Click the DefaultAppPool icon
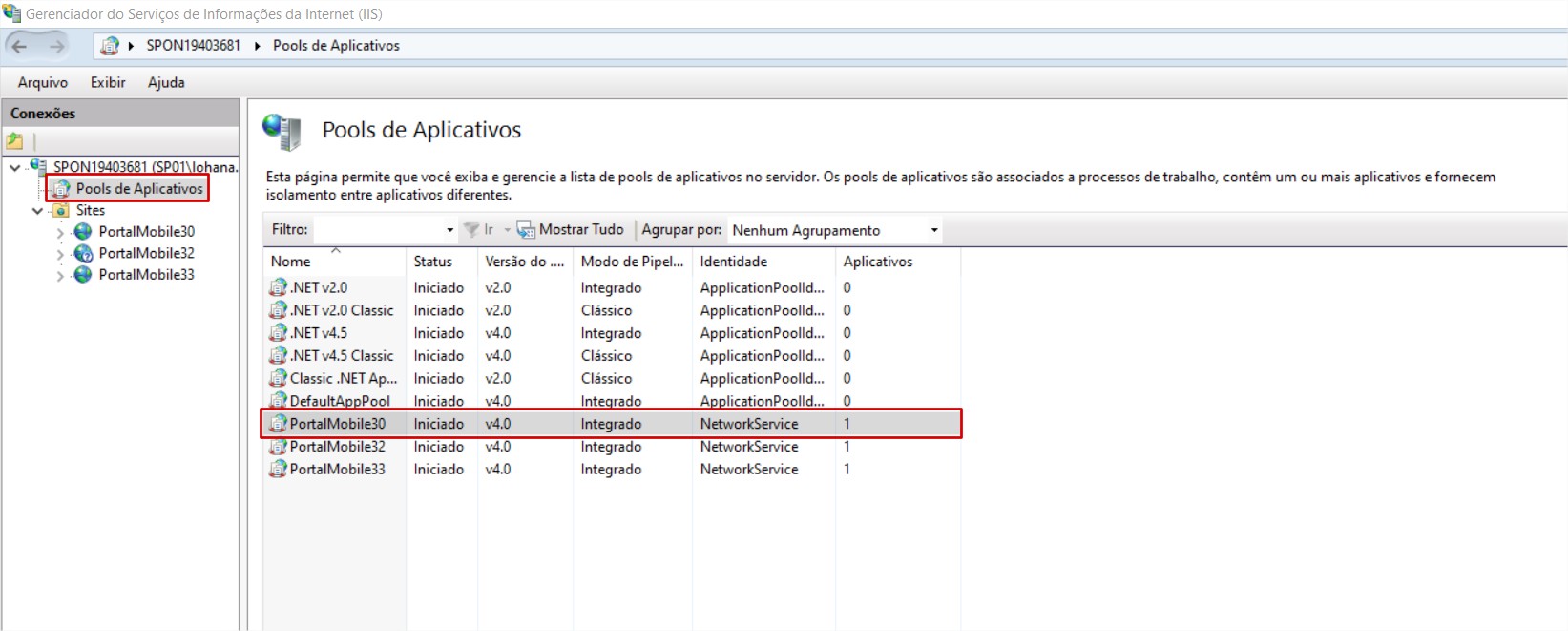Image resolution: width=1568 pixels, height=631 pixels. (x=278, y=401)
